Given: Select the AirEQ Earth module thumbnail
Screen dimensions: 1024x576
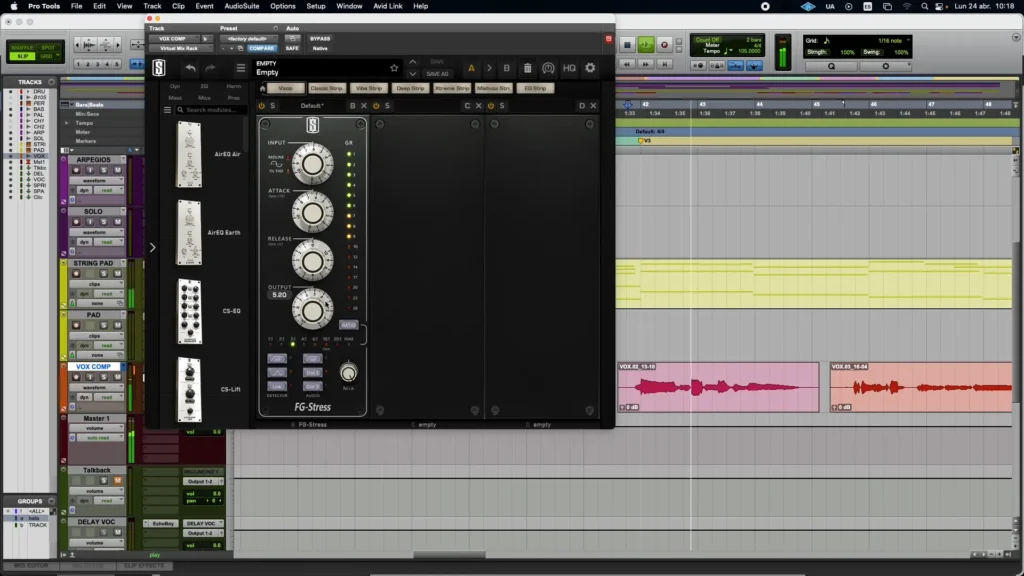Looking at the screenshot, I should tap(189, 232).
